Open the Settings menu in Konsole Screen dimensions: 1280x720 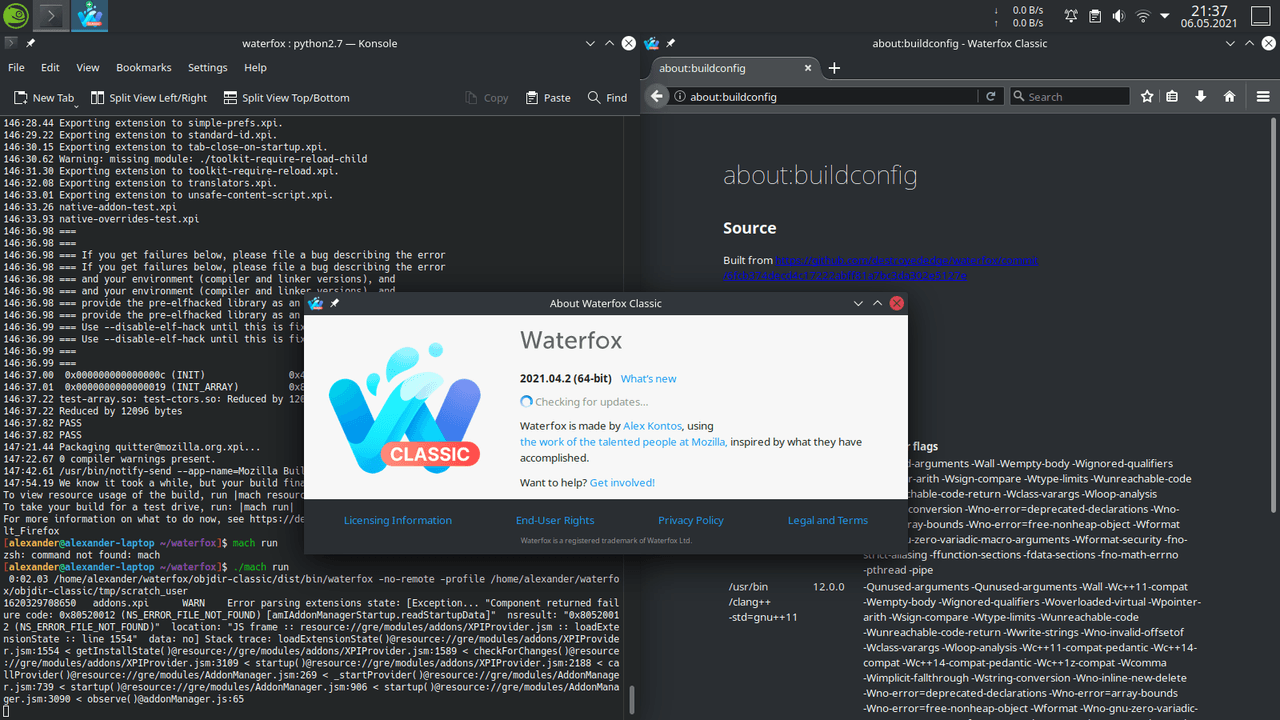[x=208, y=67]
